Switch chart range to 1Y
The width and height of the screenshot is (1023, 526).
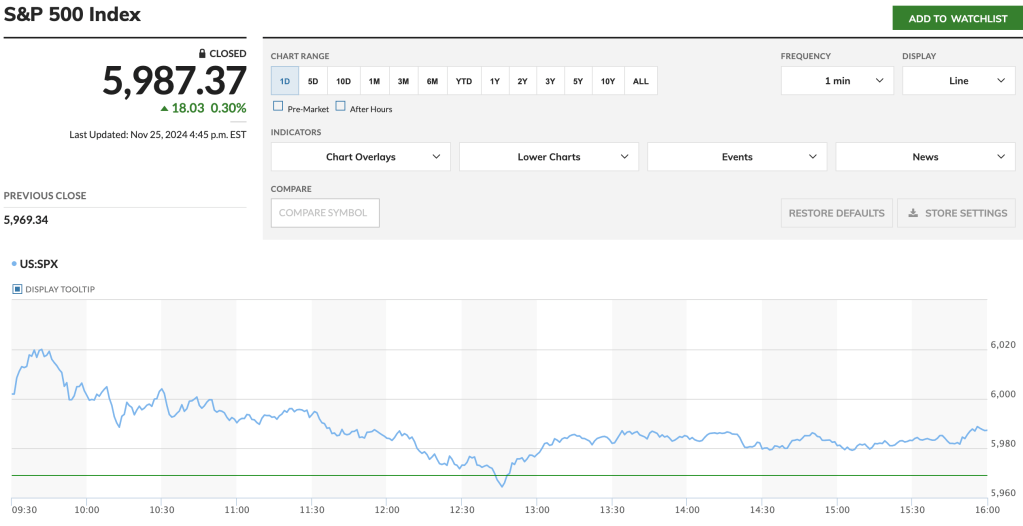(495, 81)
